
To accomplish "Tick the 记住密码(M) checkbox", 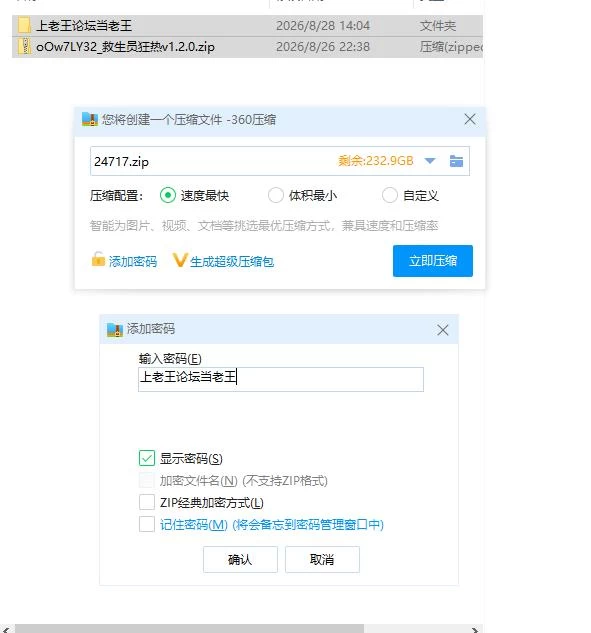I will (x=147, y=524).
